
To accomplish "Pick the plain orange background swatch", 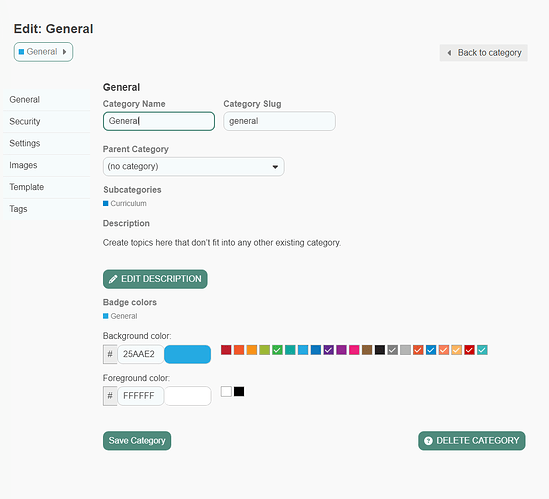I will point(252,350).
